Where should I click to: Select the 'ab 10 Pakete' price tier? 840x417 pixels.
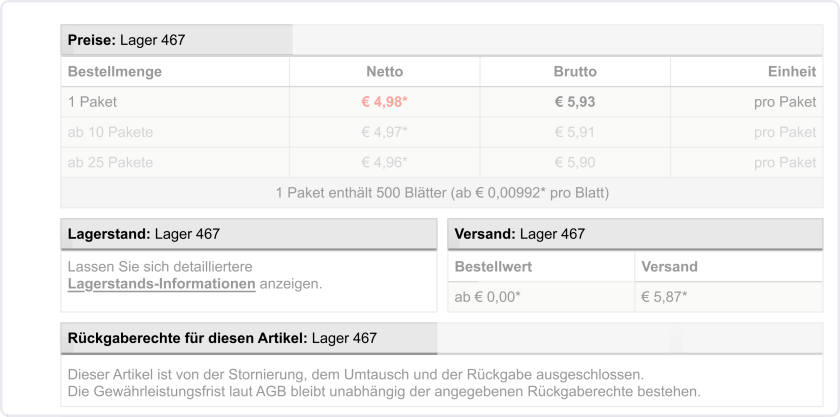(x=110, y=132)
